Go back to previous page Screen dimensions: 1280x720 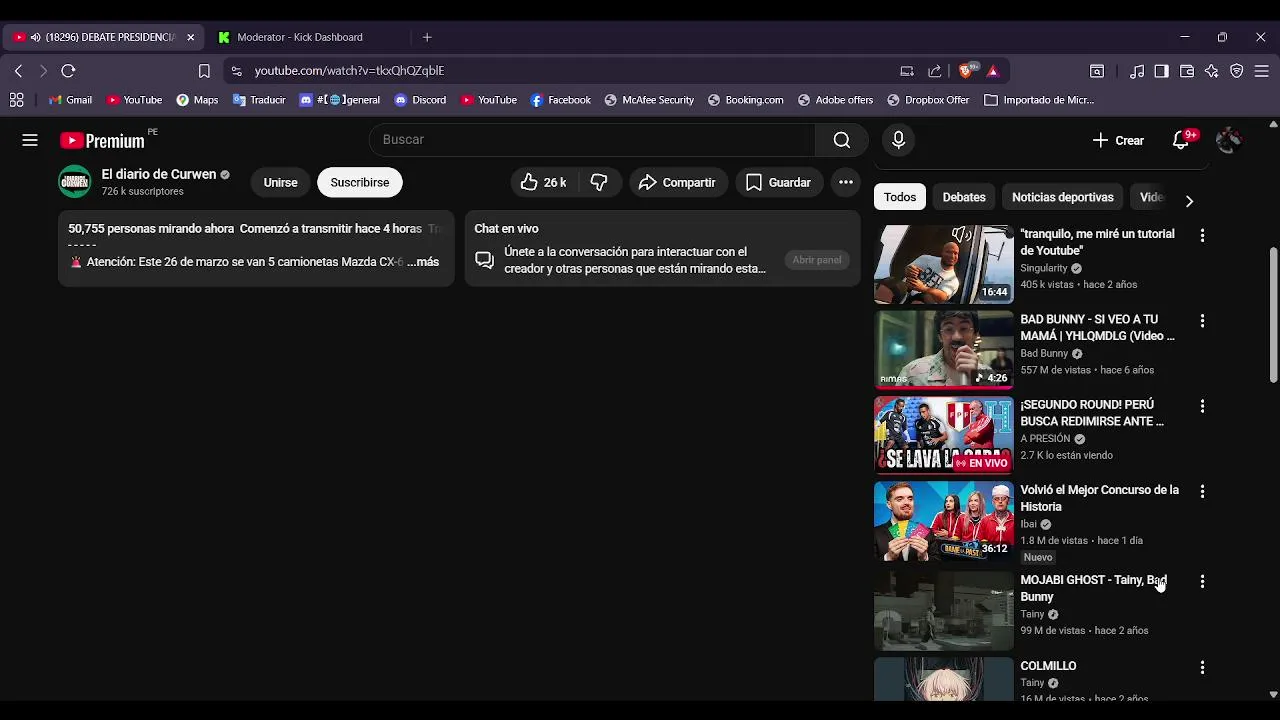point(18,71)
